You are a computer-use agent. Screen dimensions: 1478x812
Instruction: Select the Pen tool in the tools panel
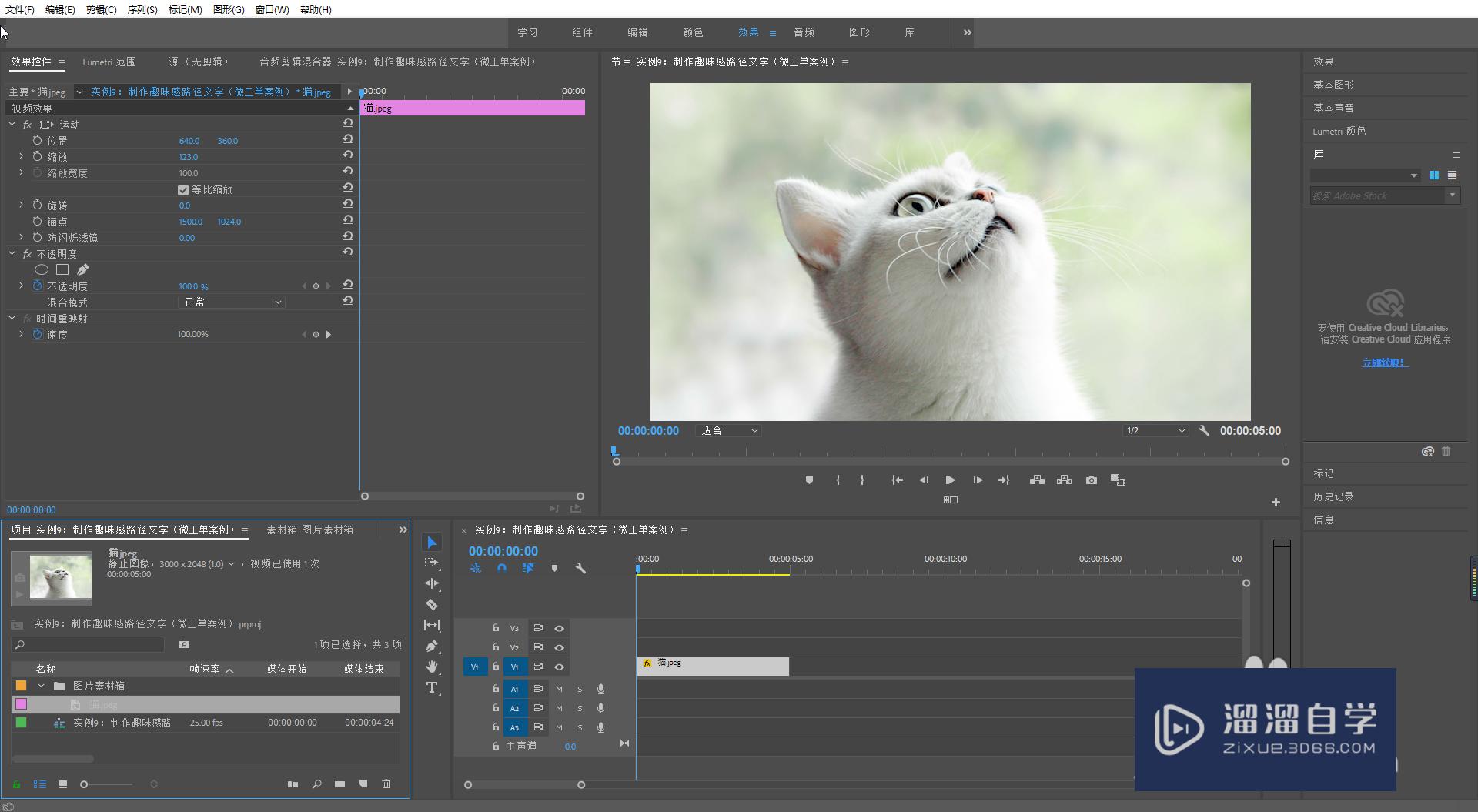[x=432, y=647]
